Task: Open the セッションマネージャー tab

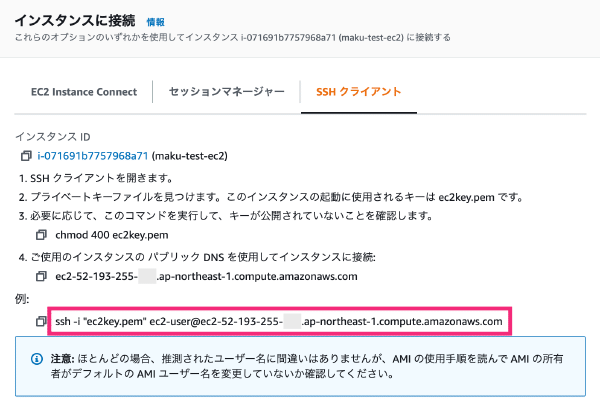Action: [227, 92]
